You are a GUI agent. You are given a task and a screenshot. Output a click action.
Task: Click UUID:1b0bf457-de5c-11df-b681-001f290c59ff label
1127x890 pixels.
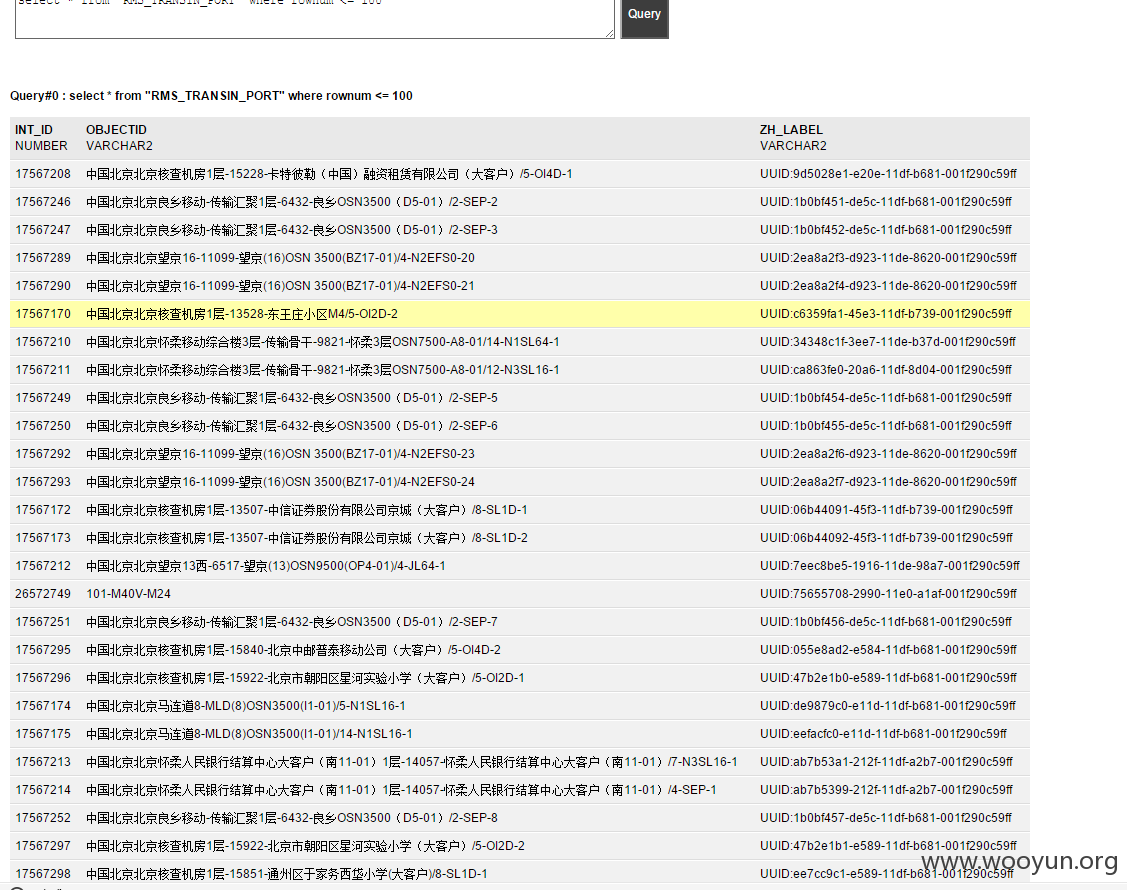tap(886, 819)
